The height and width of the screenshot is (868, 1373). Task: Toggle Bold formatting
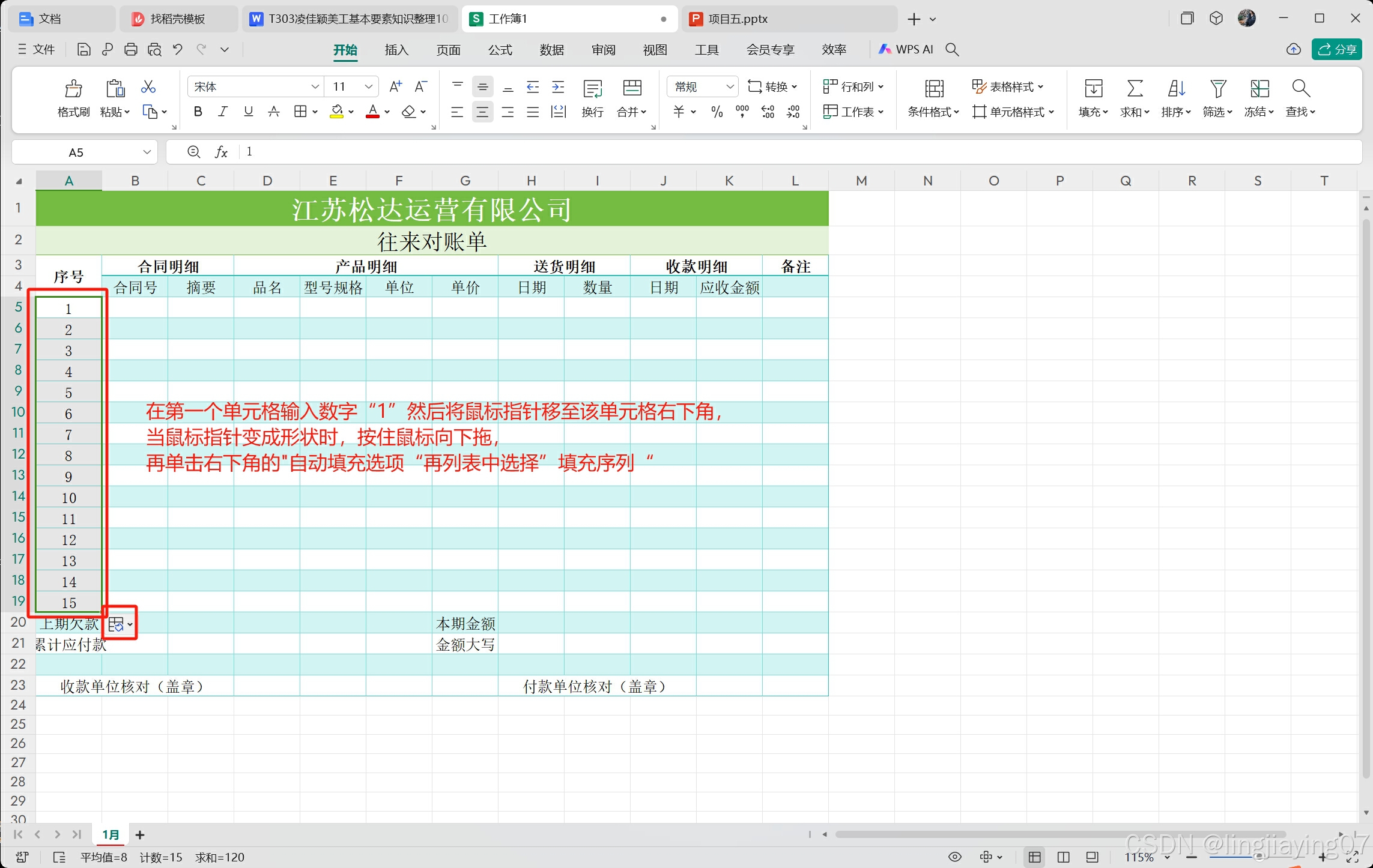(x=198, y=112)
